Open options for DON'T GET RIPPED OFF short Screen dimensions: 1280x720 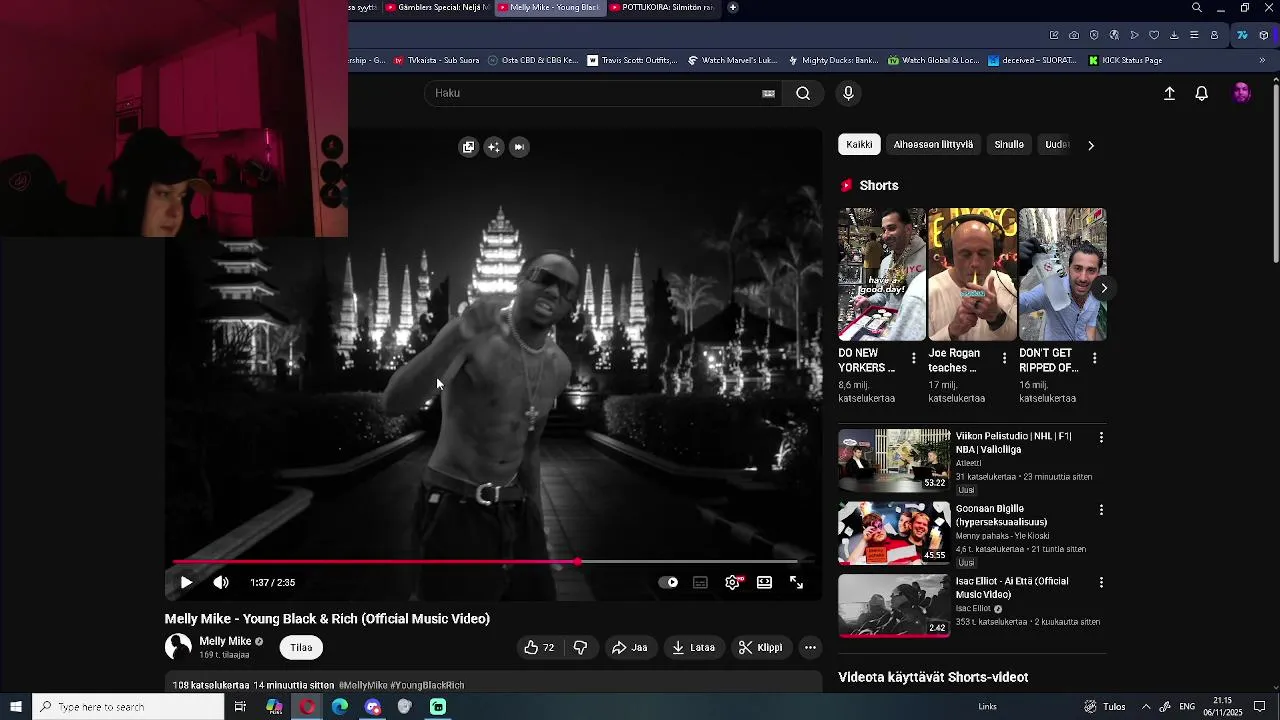coord(1094,358)
